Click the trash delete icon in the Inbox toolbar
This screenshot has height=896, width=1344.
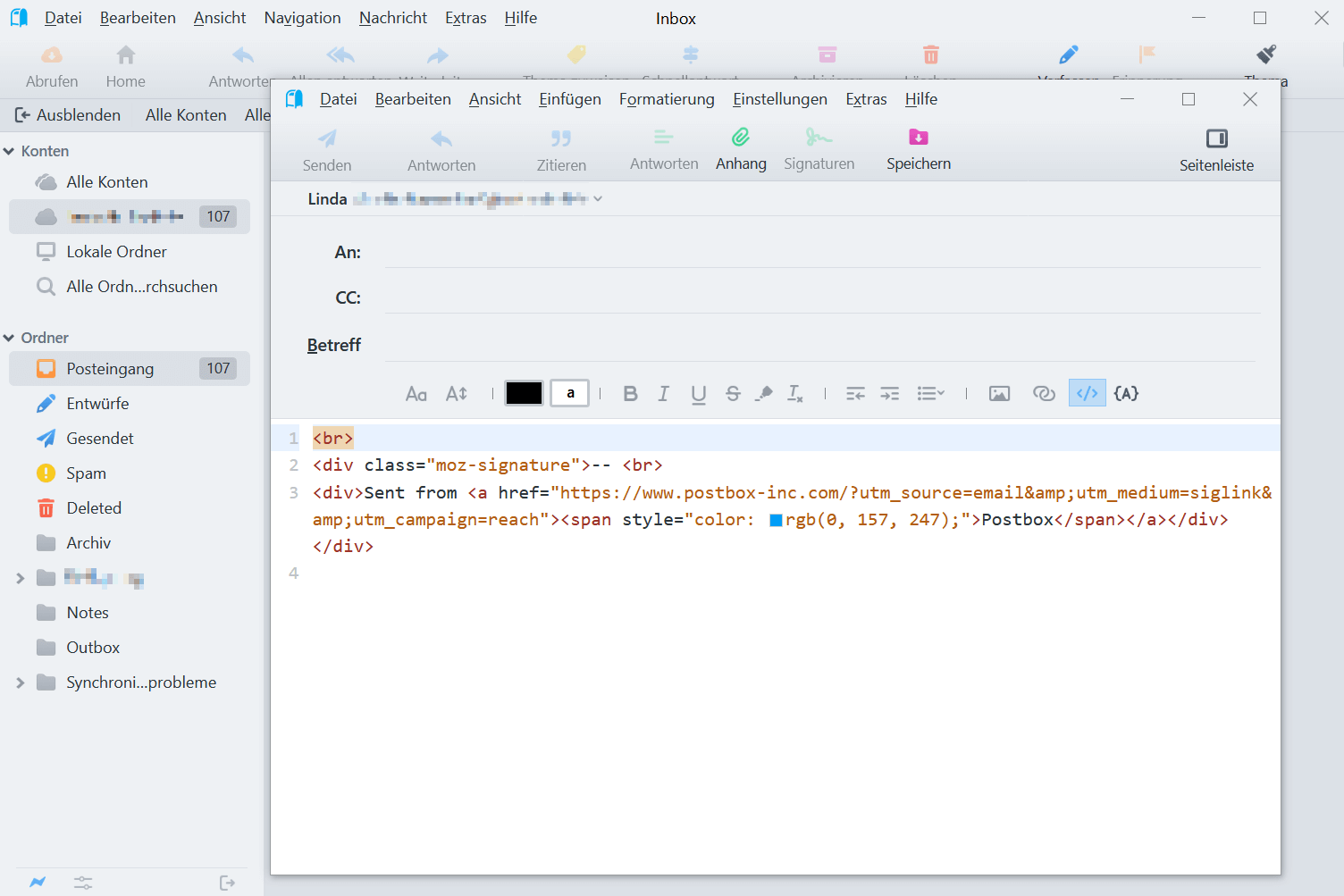(x=931, y=55)
